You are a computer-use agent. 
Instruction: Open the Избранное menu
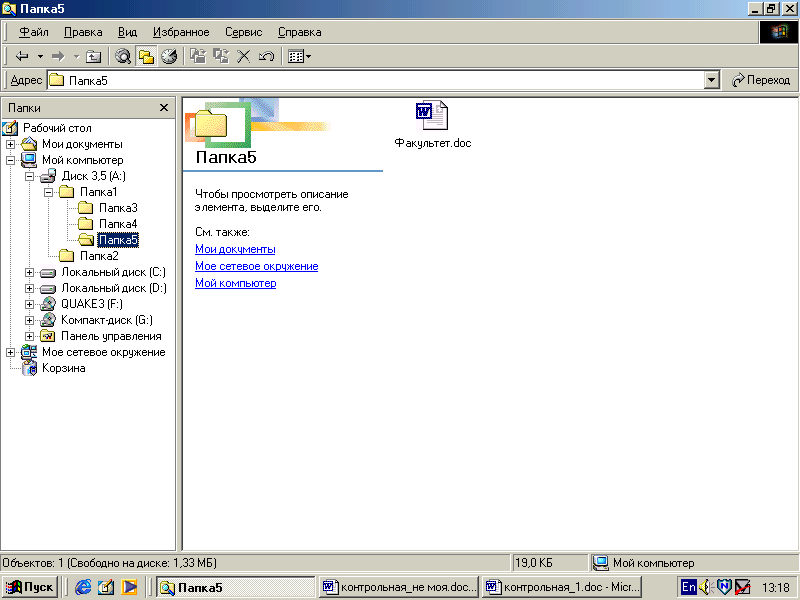click(181, 32)
